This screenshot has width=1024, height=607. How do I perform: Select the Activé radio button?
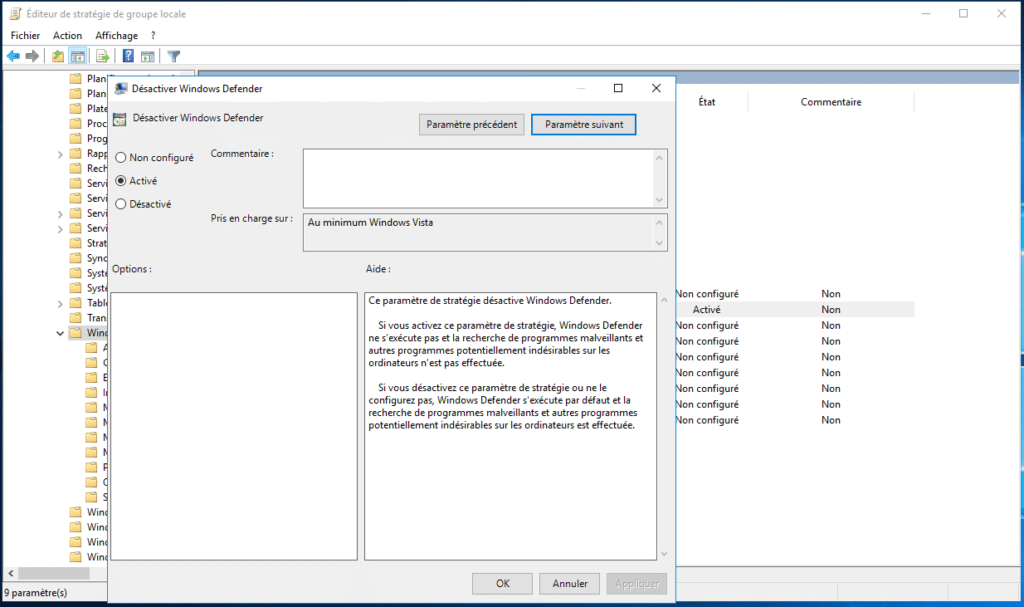coord(121,181)
